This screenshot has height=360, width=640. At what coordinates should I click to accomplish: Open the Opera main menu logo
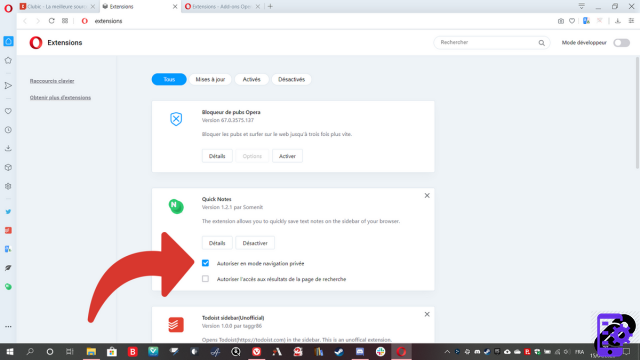click(8, 8)
